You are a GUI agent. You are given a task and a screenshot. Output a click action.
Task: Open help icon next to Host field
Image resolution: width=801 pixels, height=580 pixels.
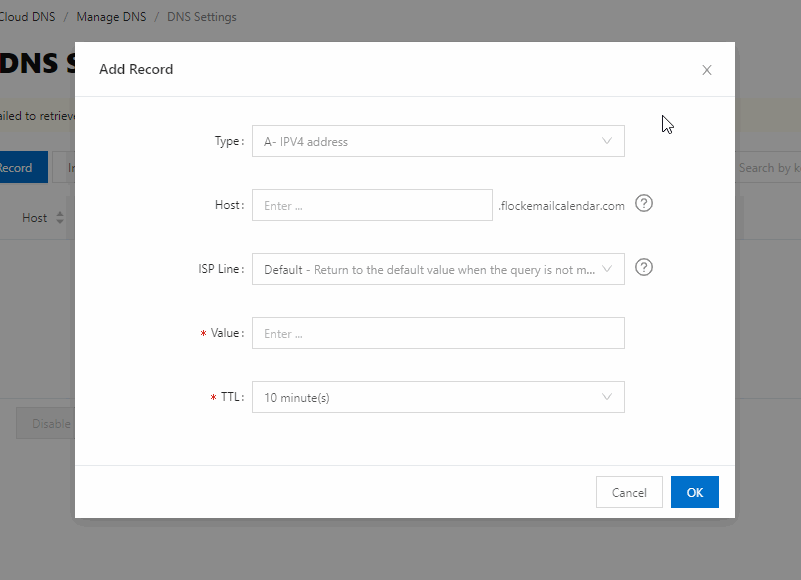coord(644,203)
